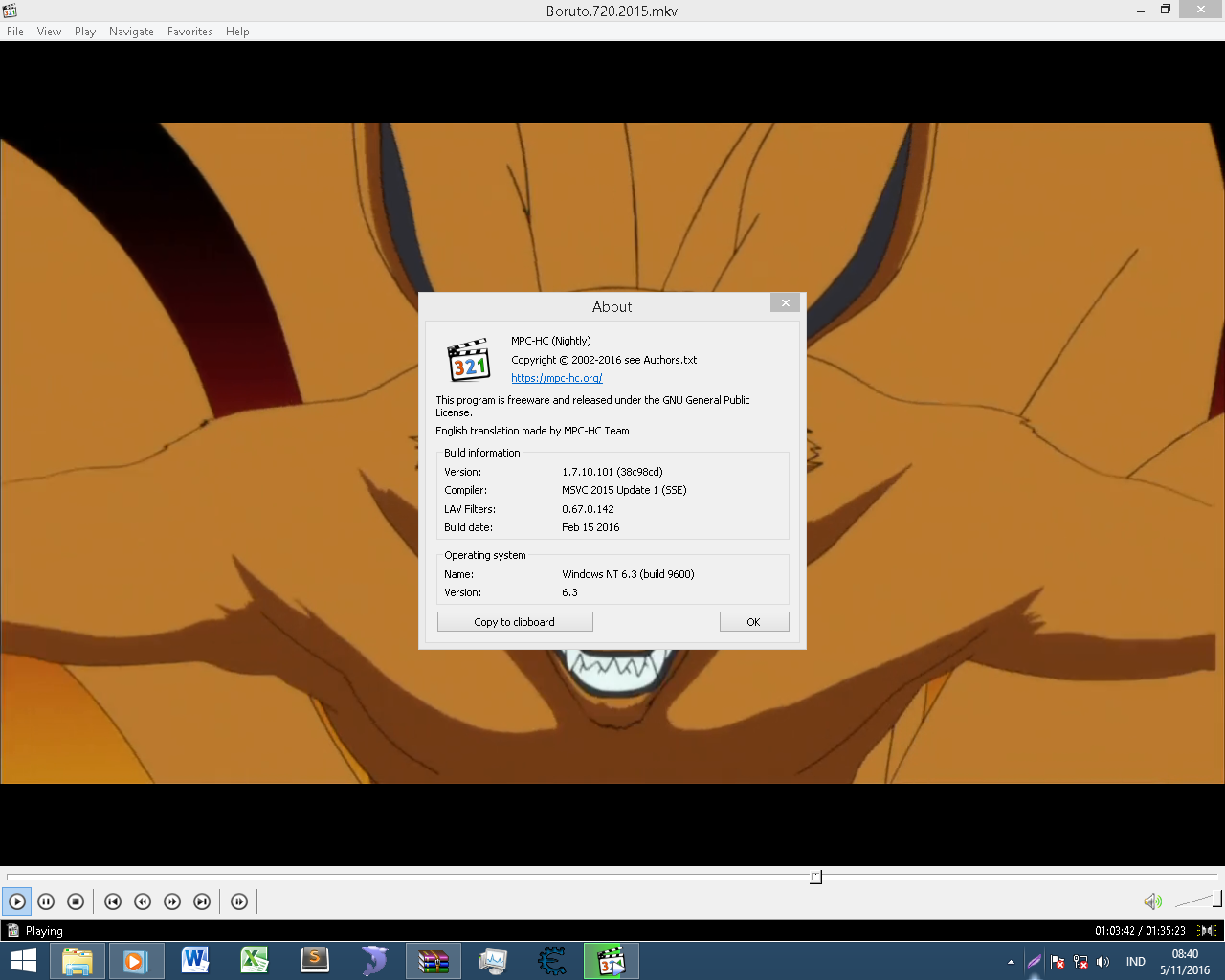The height and width of the screenshot is (980, 1225).
Task: Open the dolphin MySQL Workbench taskbar icon
Action: [x=373, y=961]
